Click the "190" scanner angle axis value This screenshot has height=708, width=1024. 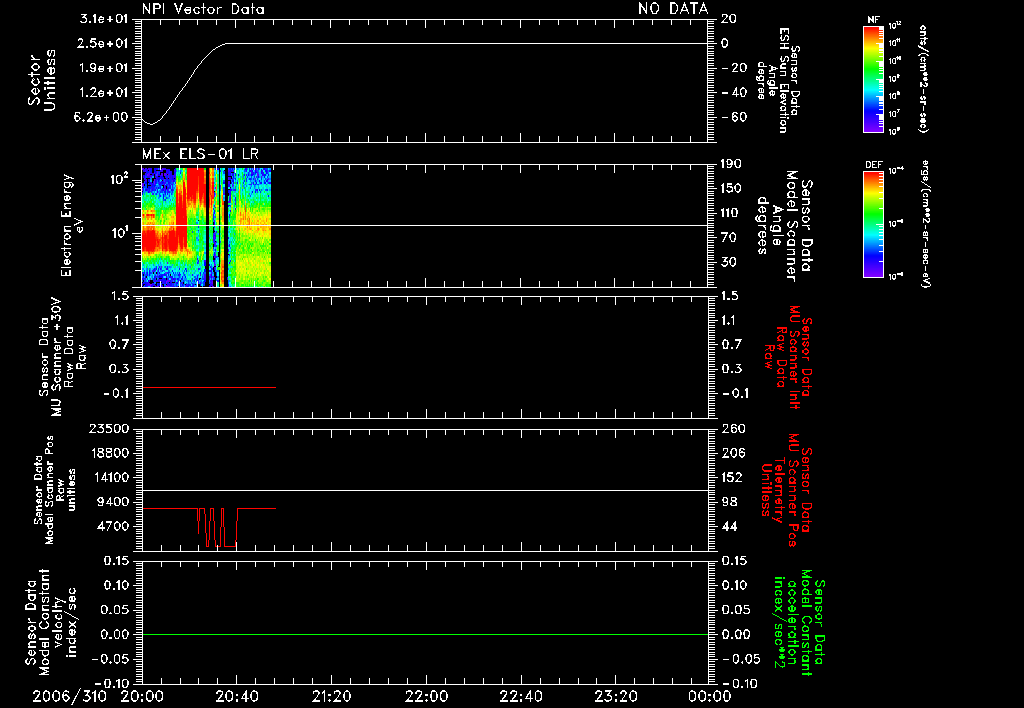coord(731,164)
